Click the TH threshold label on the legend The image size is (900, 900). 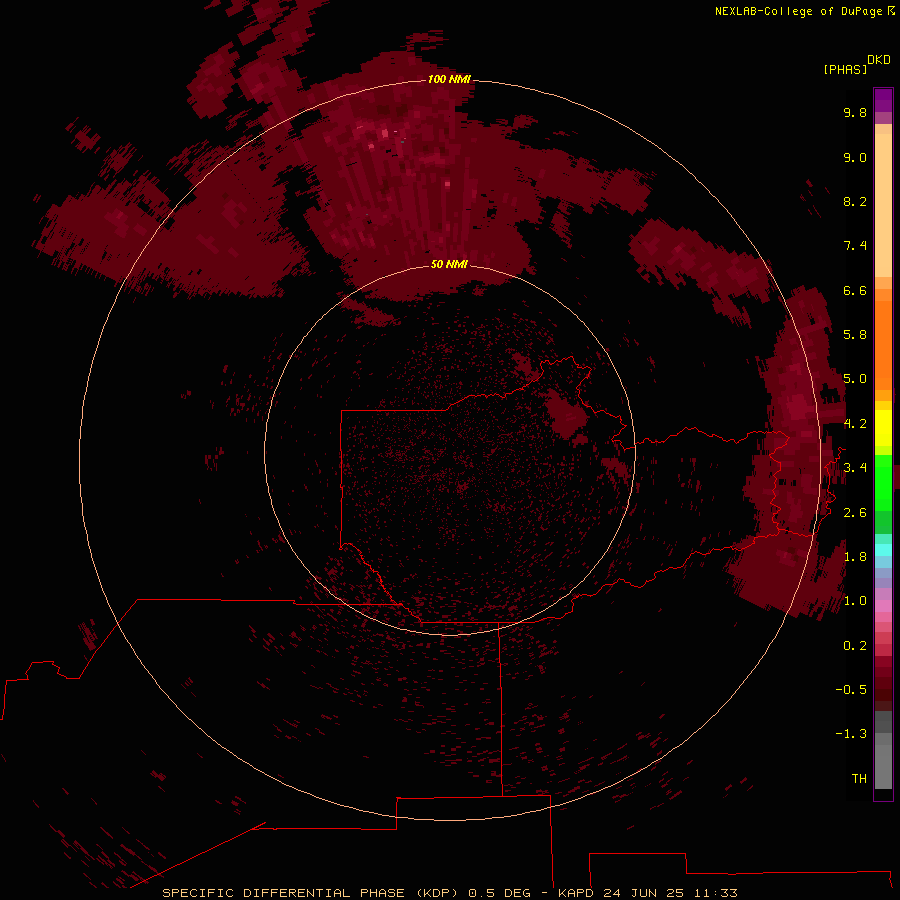tap(859, 779)
